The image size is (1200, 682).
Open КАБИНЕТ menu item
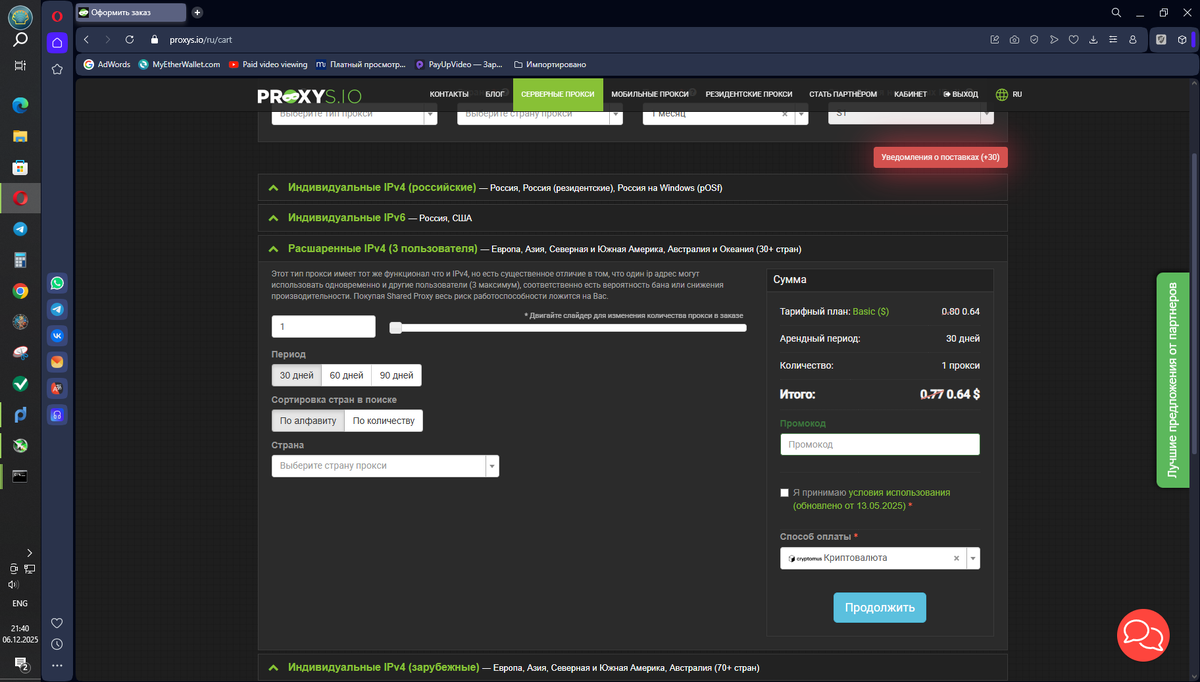[x=910, y=94]
